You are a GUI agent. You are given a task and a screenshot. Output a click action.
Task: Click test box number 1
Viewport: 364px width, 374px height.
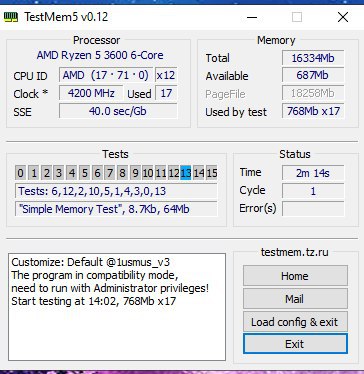33,173
